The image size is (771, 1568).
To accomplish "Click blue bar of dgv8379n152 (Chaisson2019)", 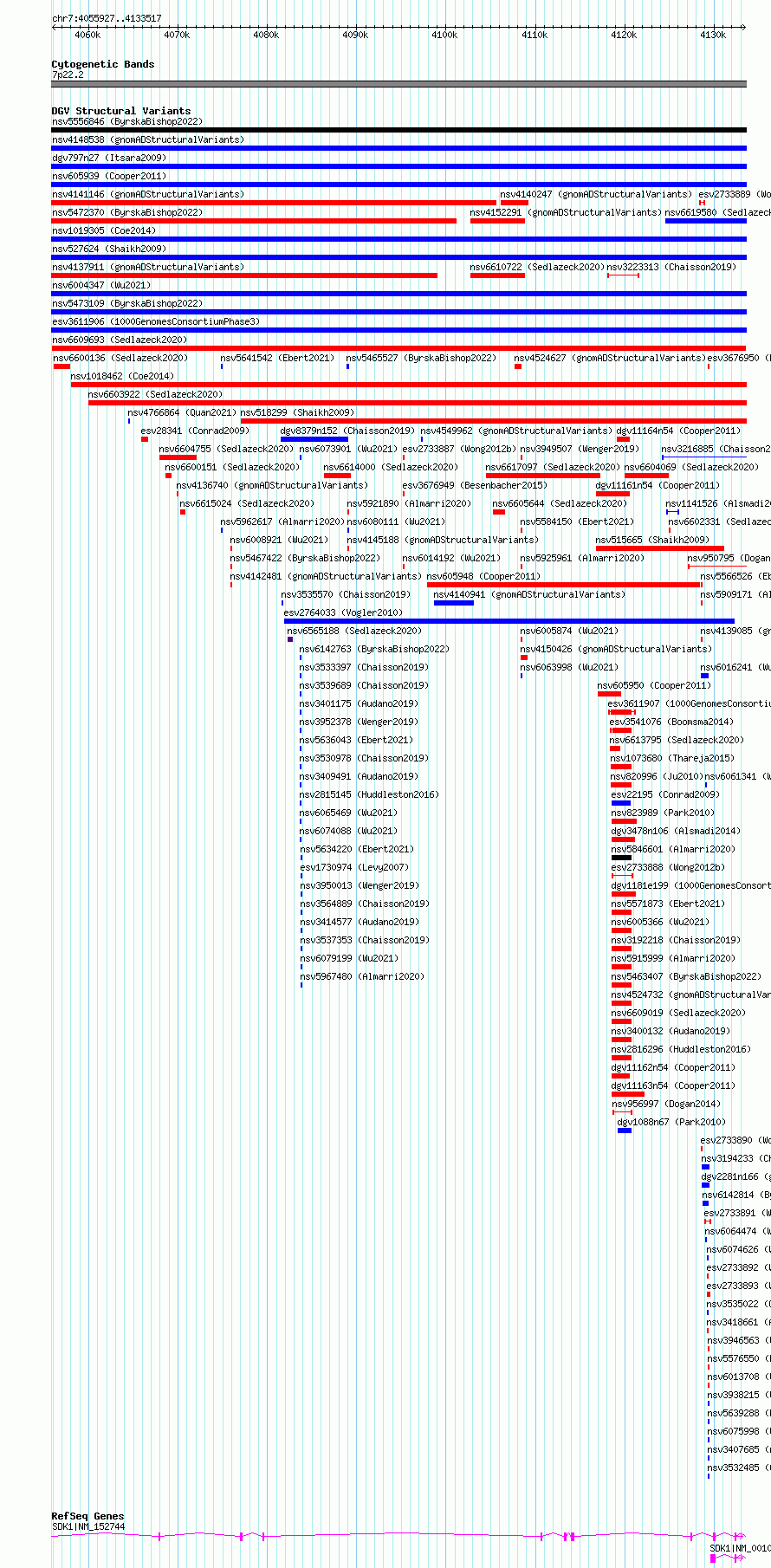I will 314,439.
